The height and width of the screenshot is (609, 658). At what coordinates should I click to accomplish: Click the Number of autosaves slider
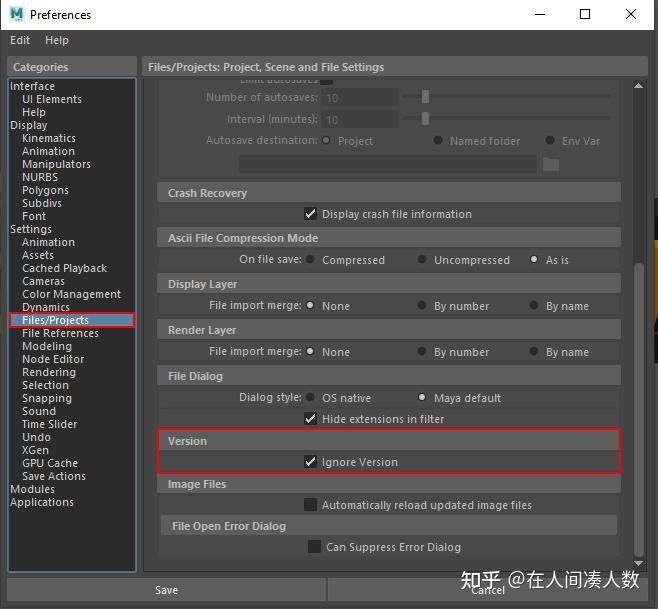click(506, 97)
